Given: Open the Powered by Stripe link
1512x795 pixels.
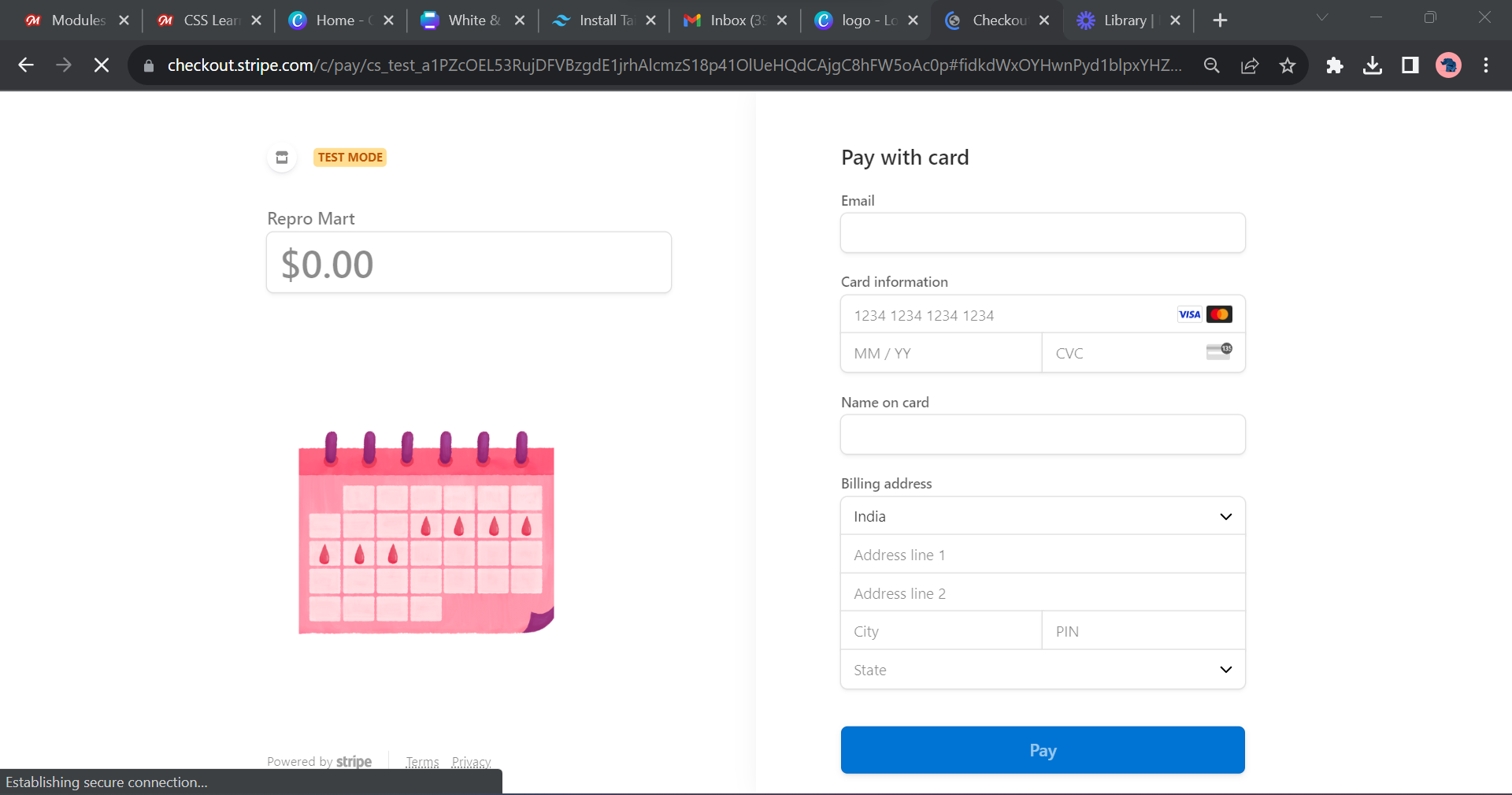Looking at the screenshot, I should (319, 762).
